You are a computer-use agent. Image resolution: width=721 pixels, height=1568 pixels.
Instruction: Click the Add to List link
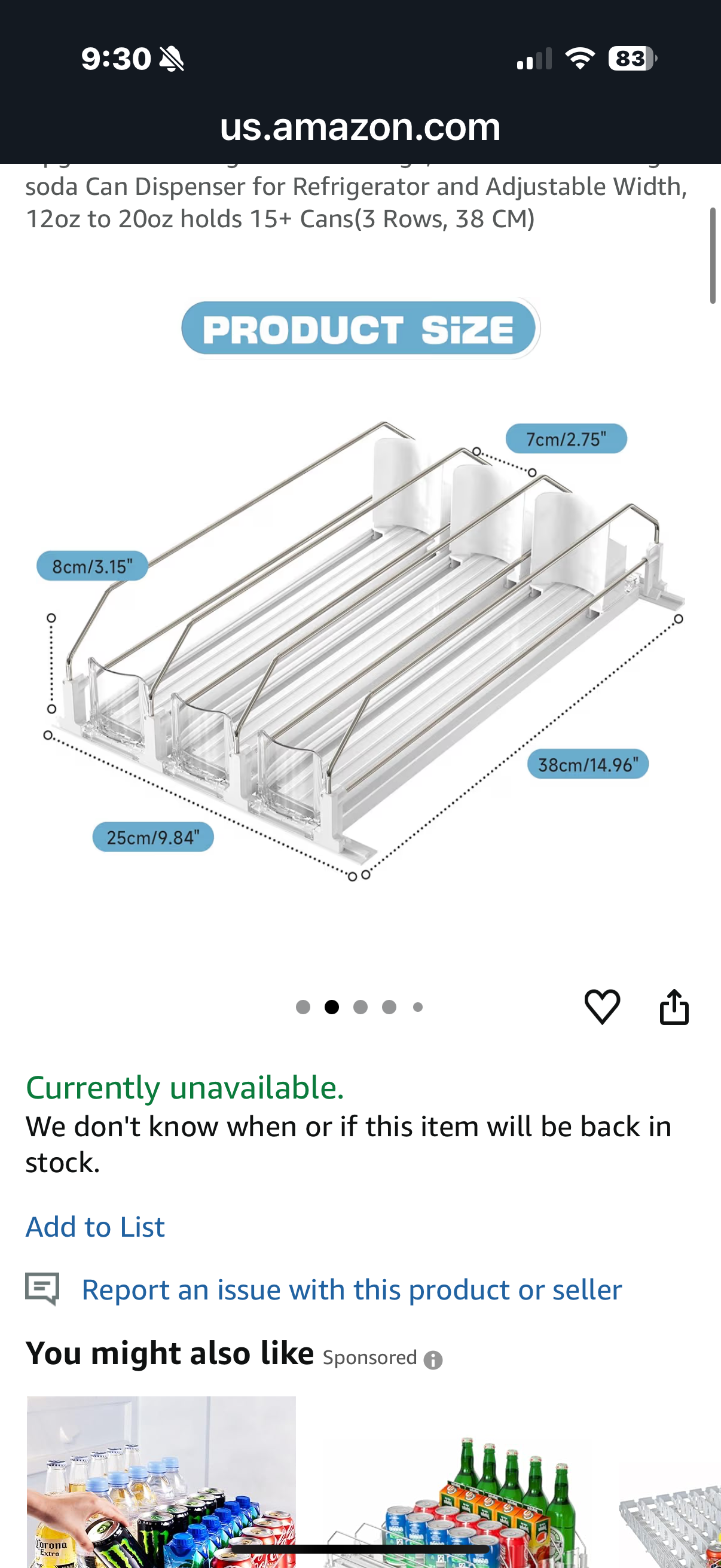[x=95, y=1227]
